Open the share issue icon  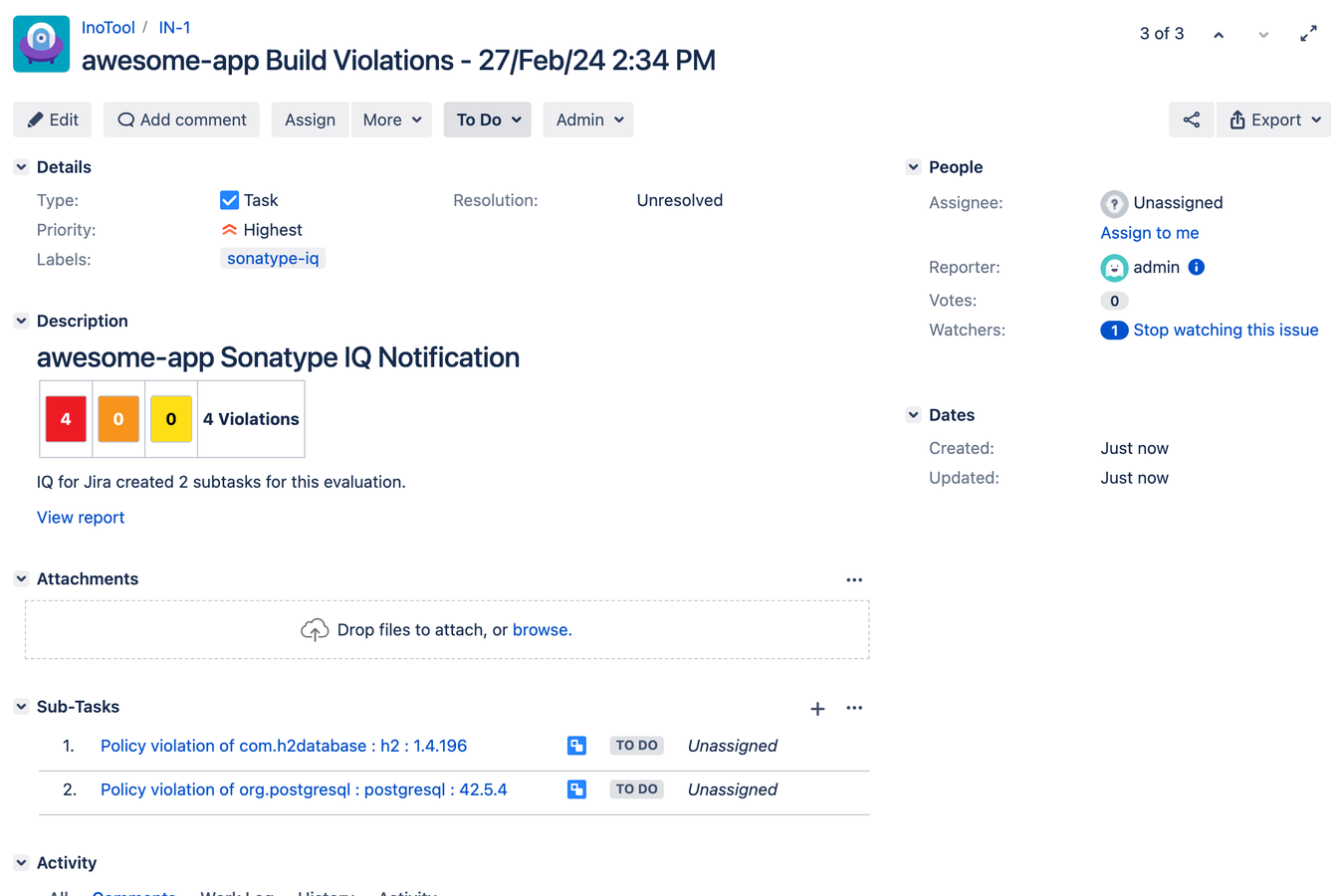[x=1192, y=119]
